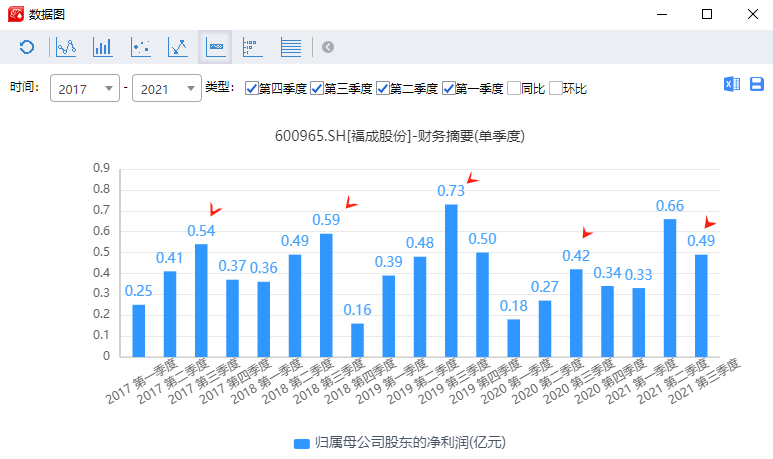Uncheck the 第三季度 checkbox
773x459 pixels.
click(x=317, y=88)
